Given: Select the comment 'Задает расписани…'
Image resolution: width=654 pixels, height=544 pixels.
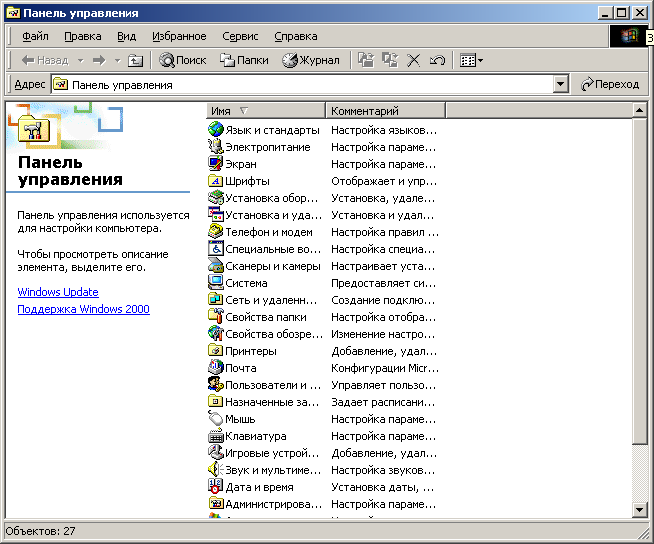Looking at the screenshot, I should point(383,402).
